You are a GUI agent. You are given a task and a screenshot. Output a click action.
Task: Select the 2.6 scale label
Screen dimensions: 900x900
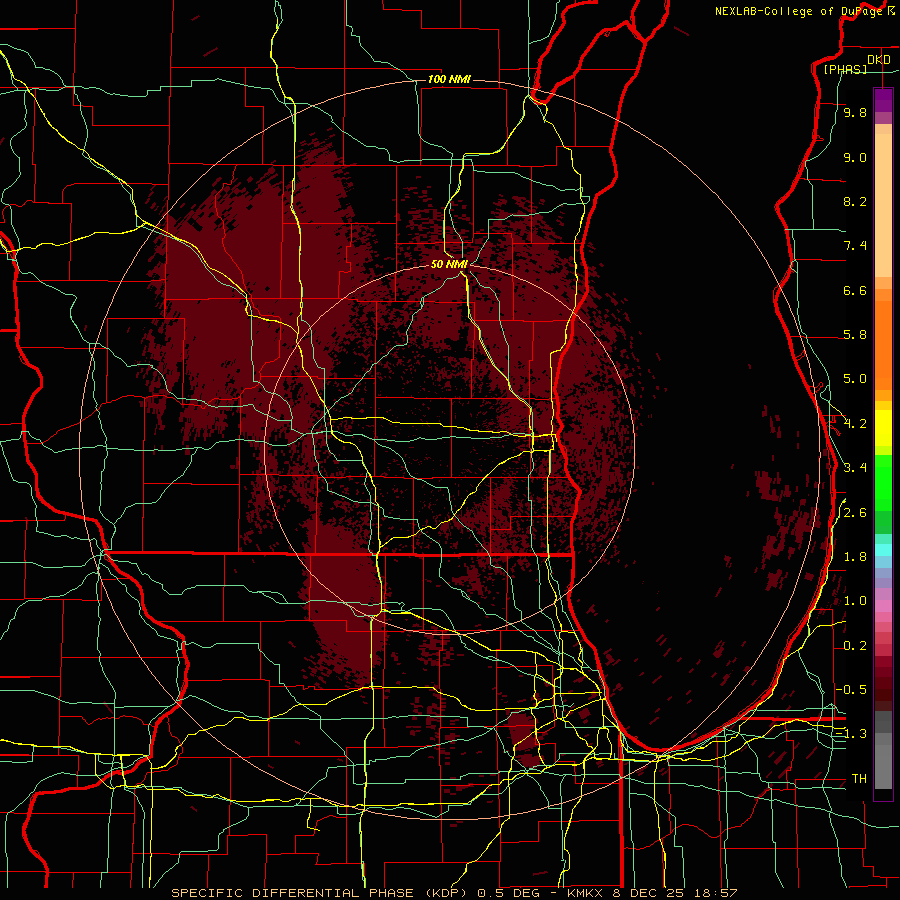(855, 513)
